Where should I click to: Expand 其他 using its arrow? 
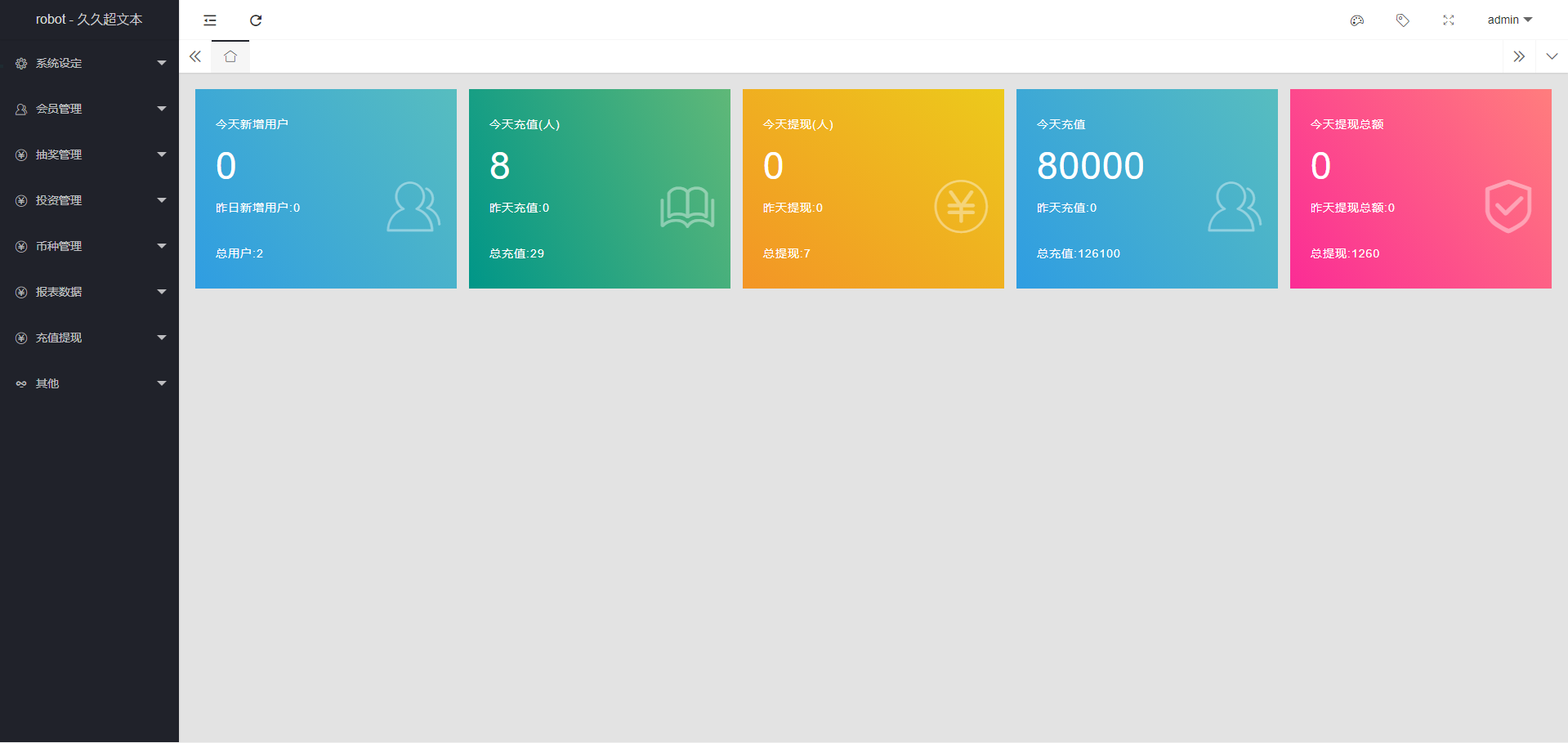[162, 383]
